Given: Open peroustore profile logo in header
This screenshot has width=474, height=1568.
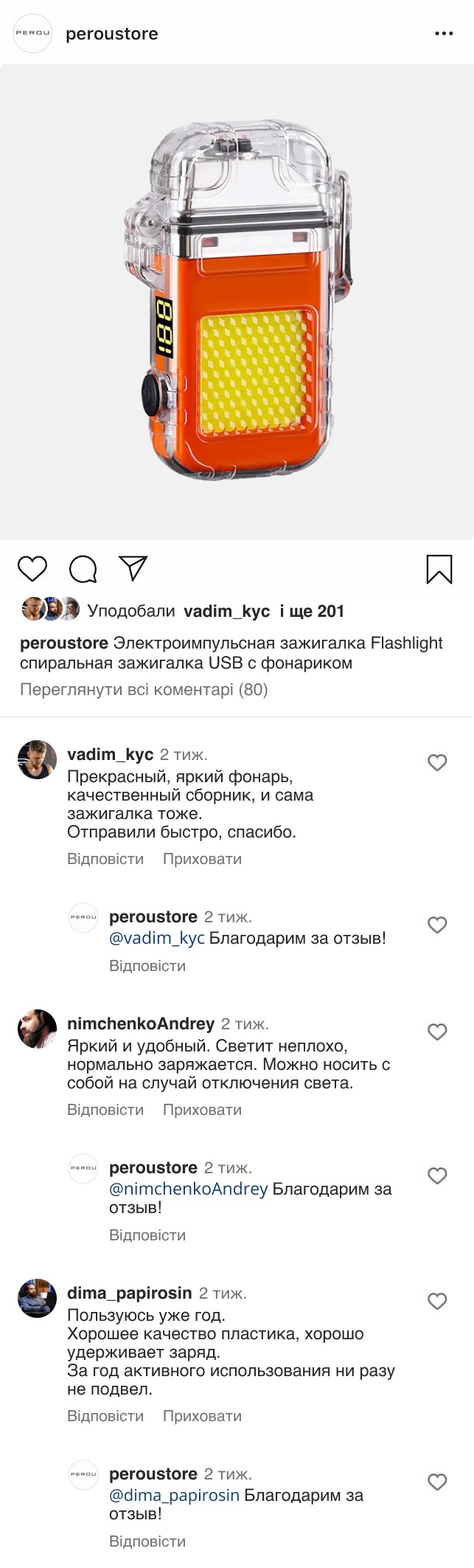Looking at the screenshot, I should (33, 33).
